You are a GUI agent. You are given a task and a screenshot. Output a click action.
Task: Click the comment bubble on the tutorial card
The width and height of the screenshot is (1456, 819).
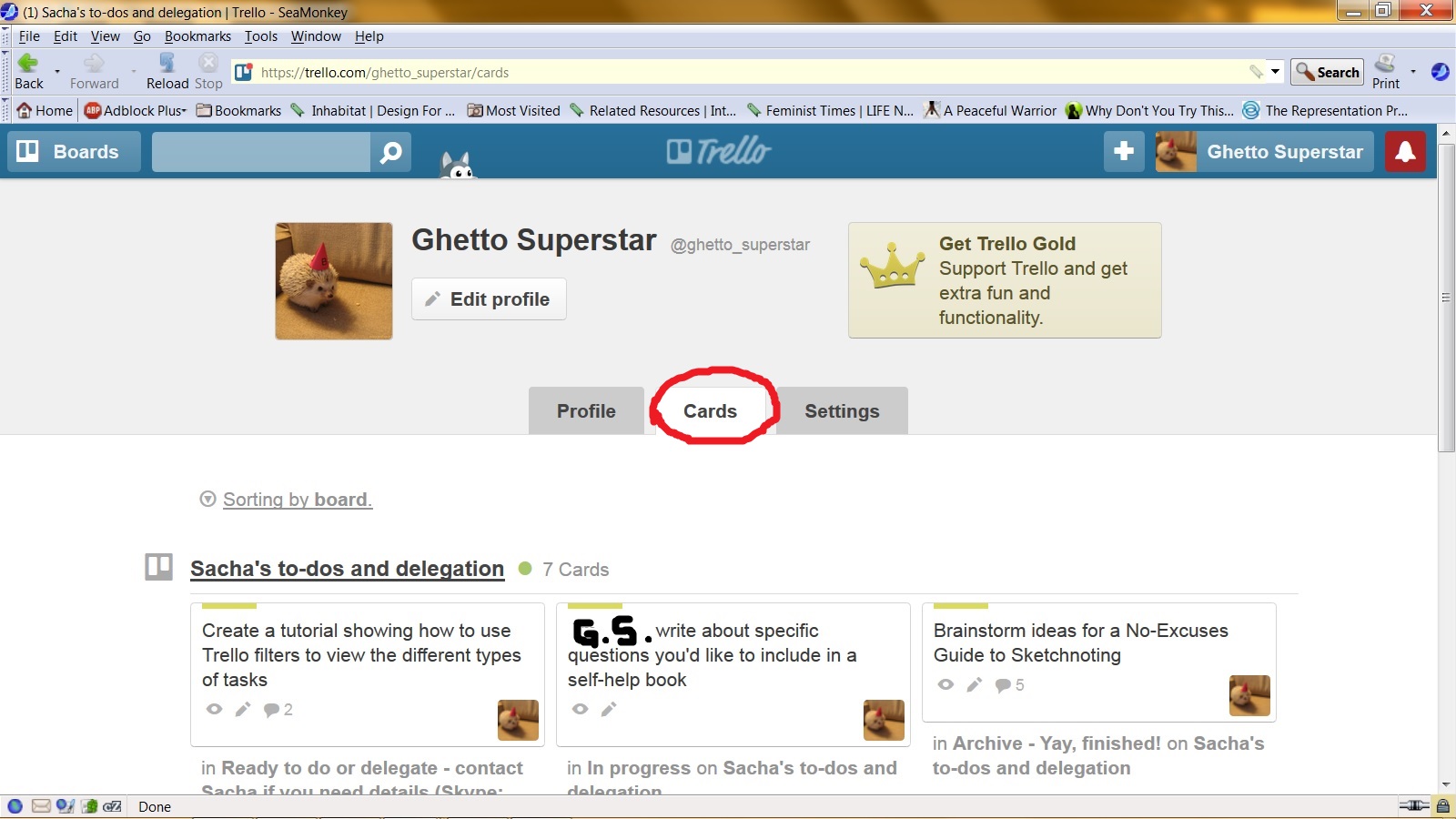(272, 710)
